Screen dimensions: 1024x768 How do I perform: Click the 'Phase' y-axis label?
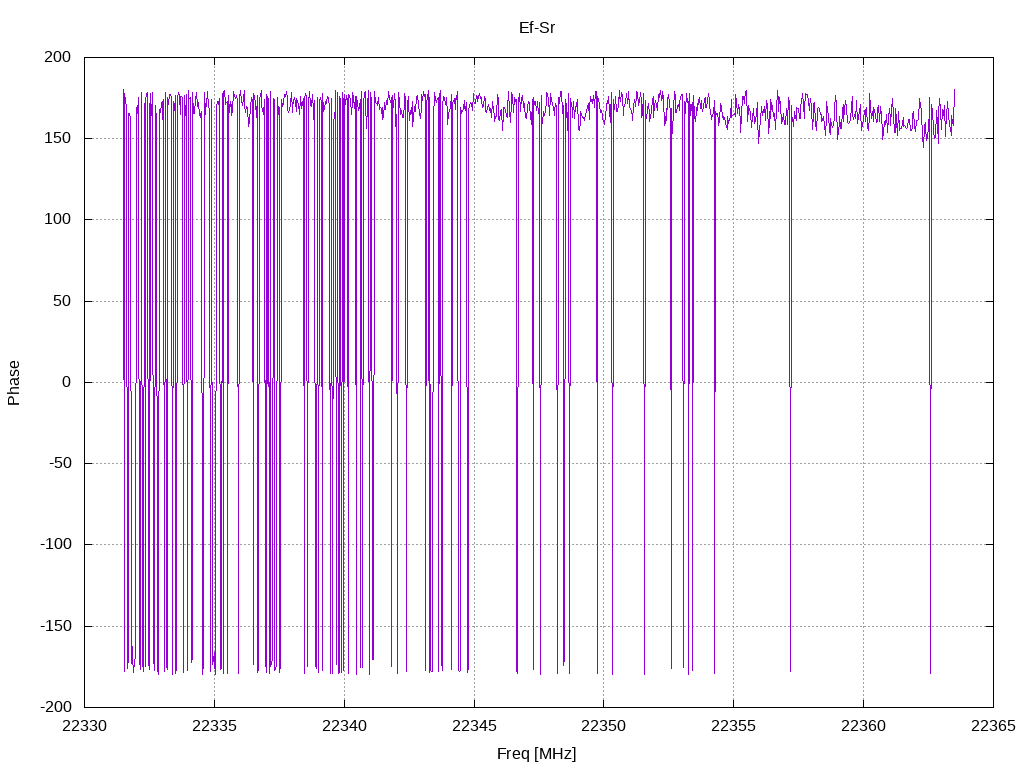point(14,383)
